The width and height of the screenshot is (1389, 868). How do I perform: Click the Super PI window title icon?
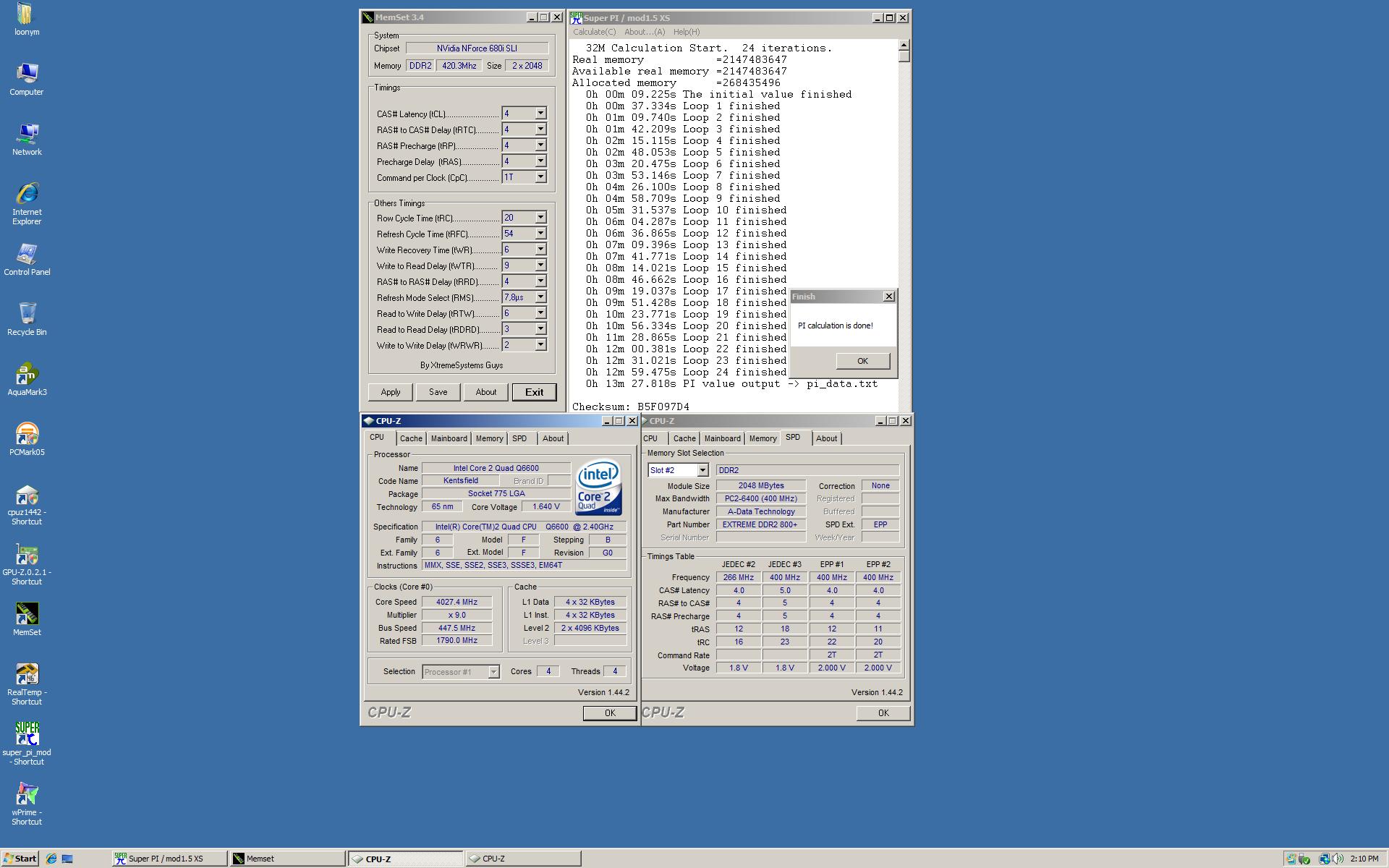[576, 17]
